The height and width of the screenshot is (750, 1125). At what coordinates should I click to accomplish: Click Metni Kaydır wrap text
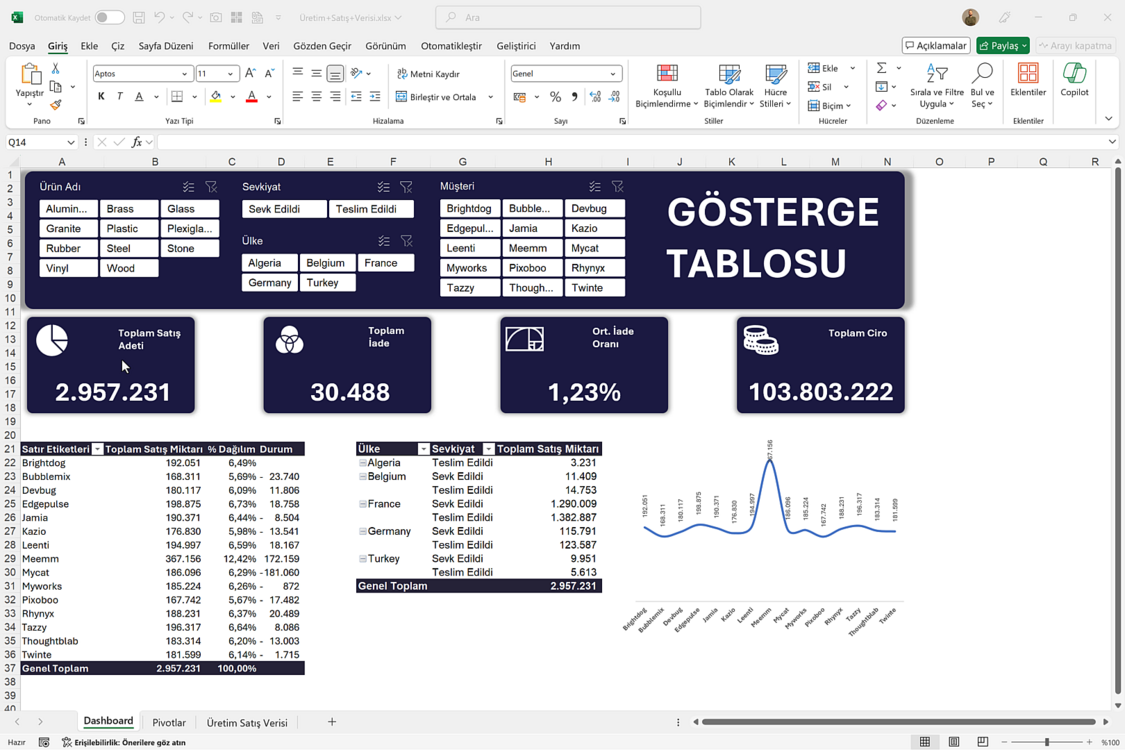pos(428,74)
